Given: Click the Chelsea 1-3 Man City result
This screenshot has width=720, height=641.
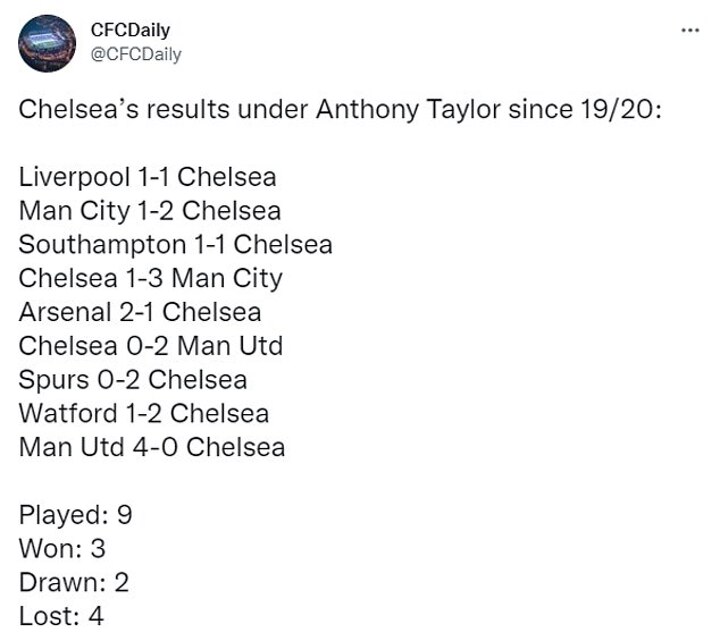Looking at the screenshot, I should pos(150,278).
